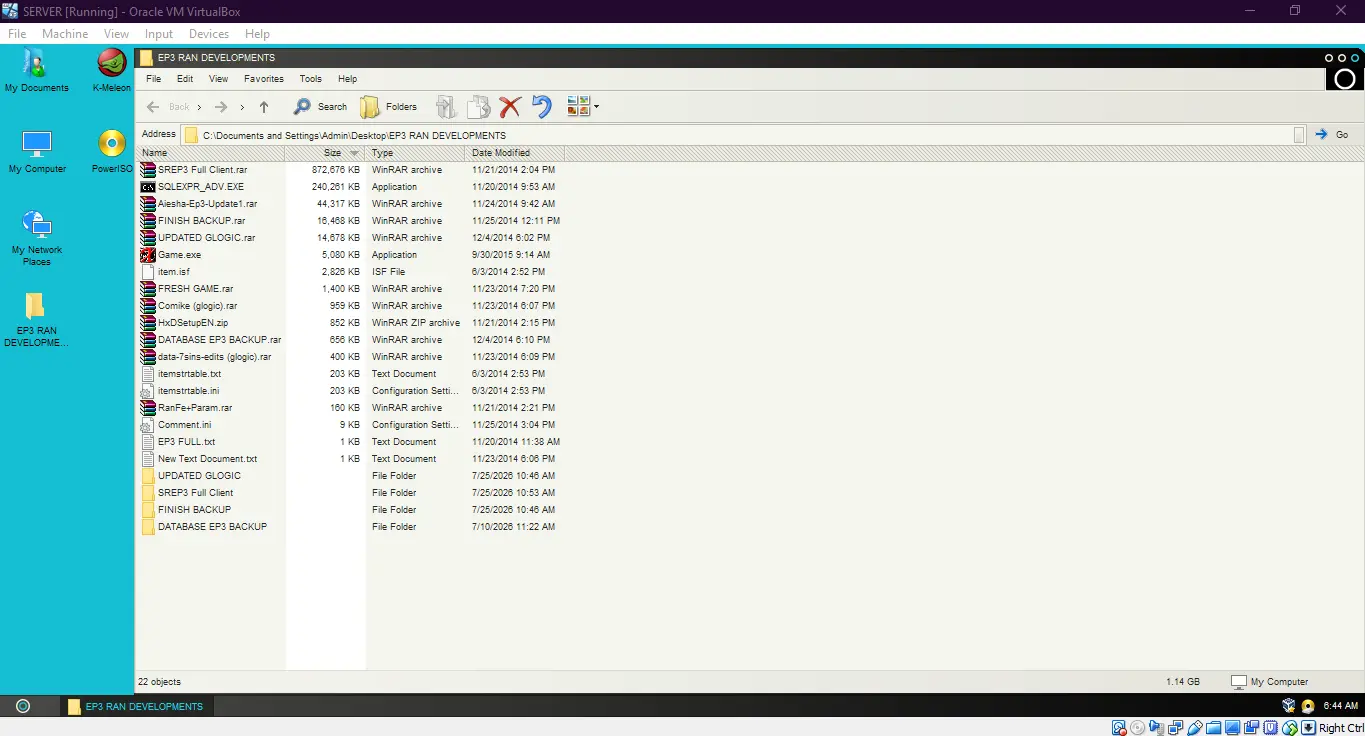Select itemstrtable.txt file
This screenshot has width=1365, height=736.
pos(189,374)
